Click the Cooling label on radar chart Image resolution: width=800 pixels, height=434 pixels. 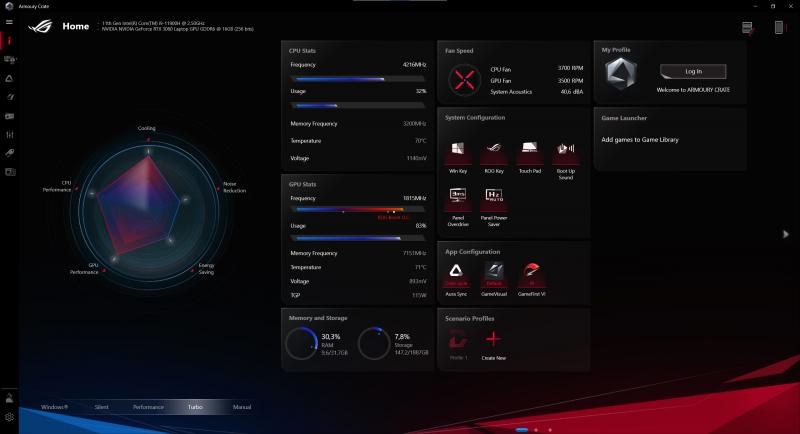coord(146,129)
